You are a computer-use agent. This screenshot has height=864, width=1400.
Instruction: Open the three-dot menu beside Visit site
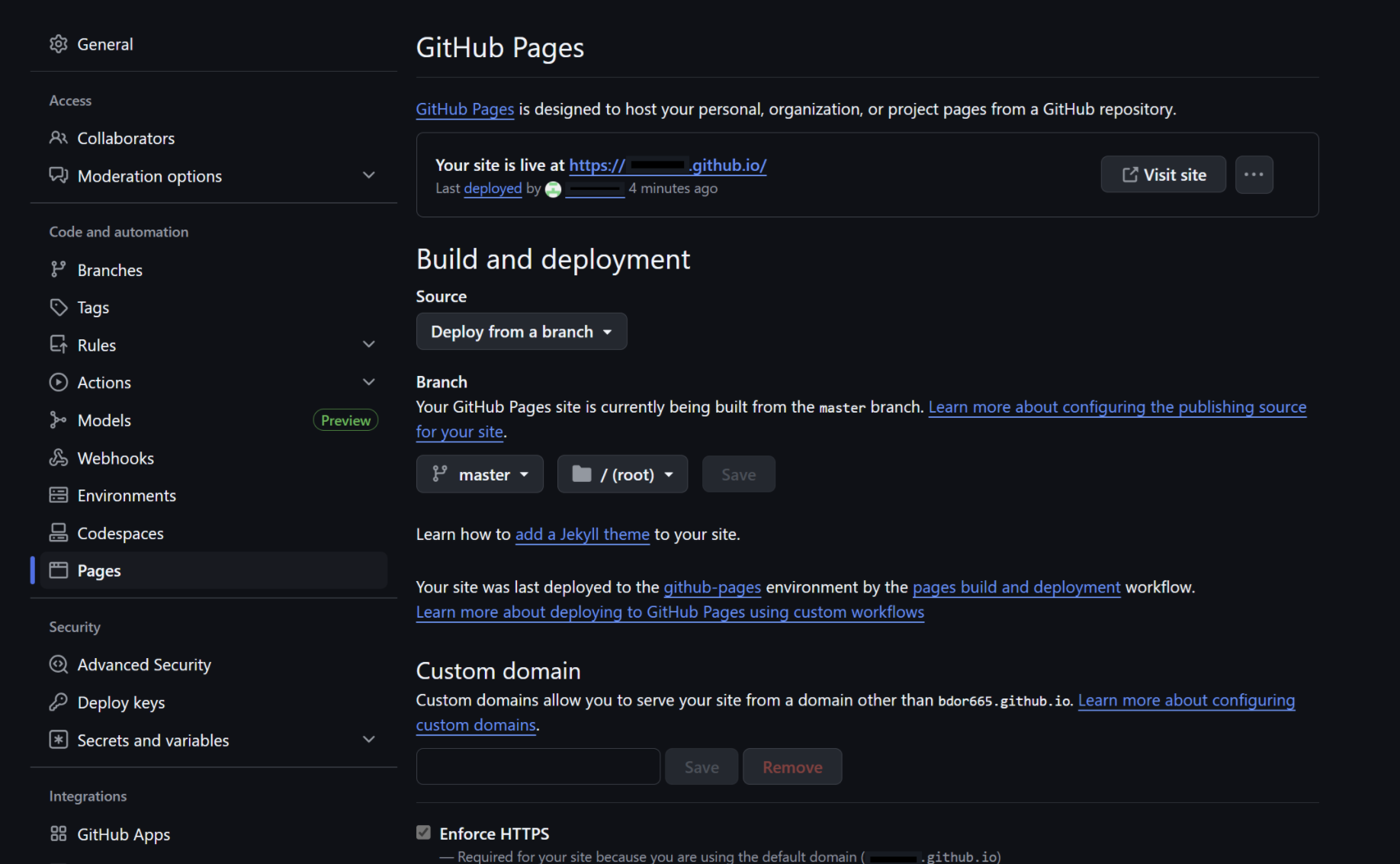[x=1254, y=175]
